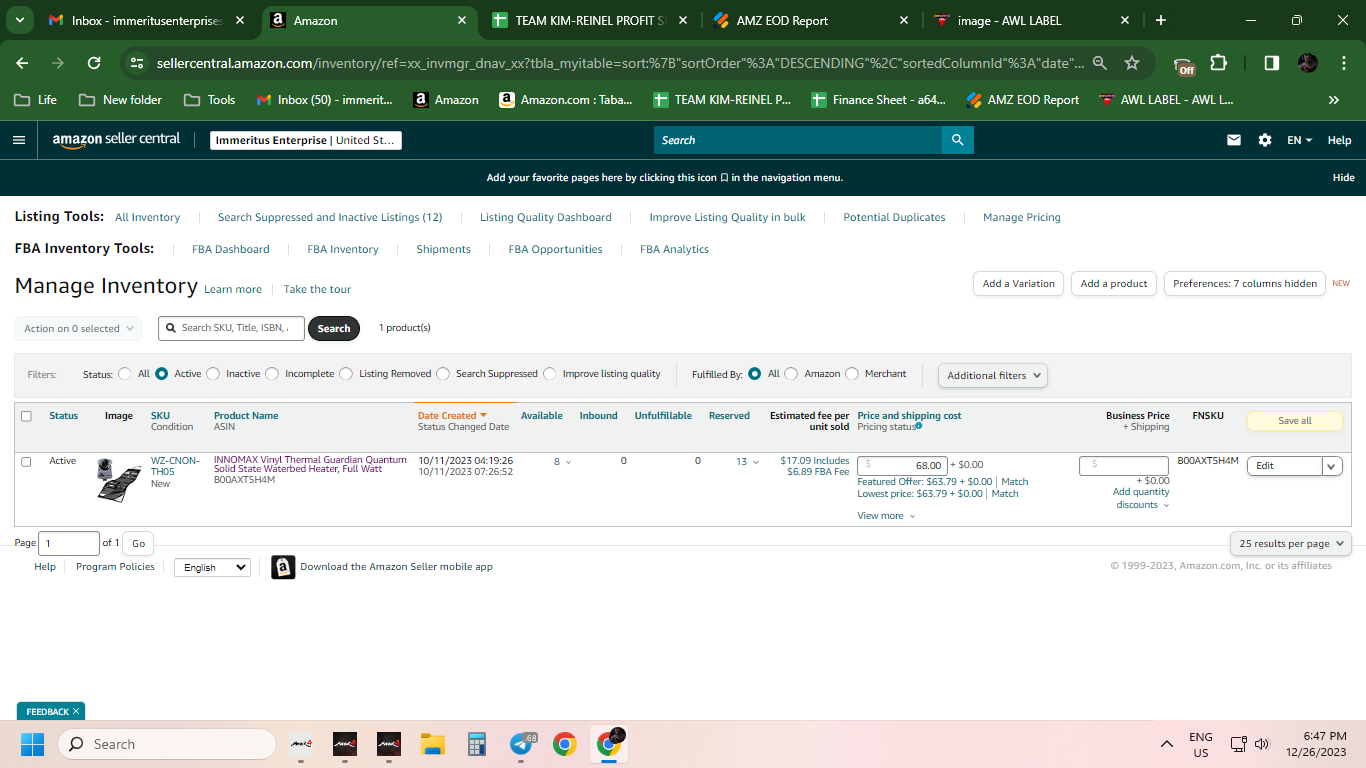Image resolution: width=1366 pixels, height=768 pixels.
Task: Go back to the previous browser page
Action: tap(22, 63)
